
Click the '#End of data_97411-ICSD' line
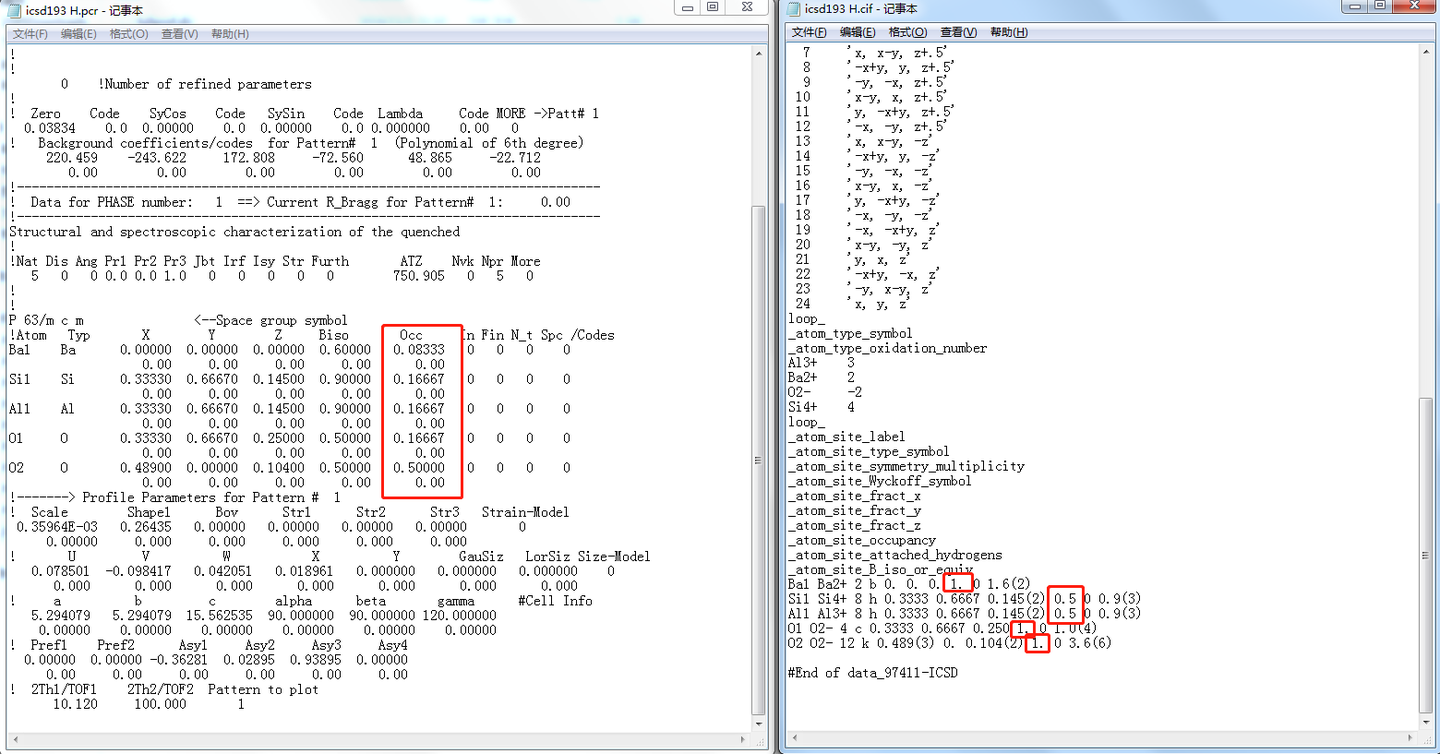872,673
